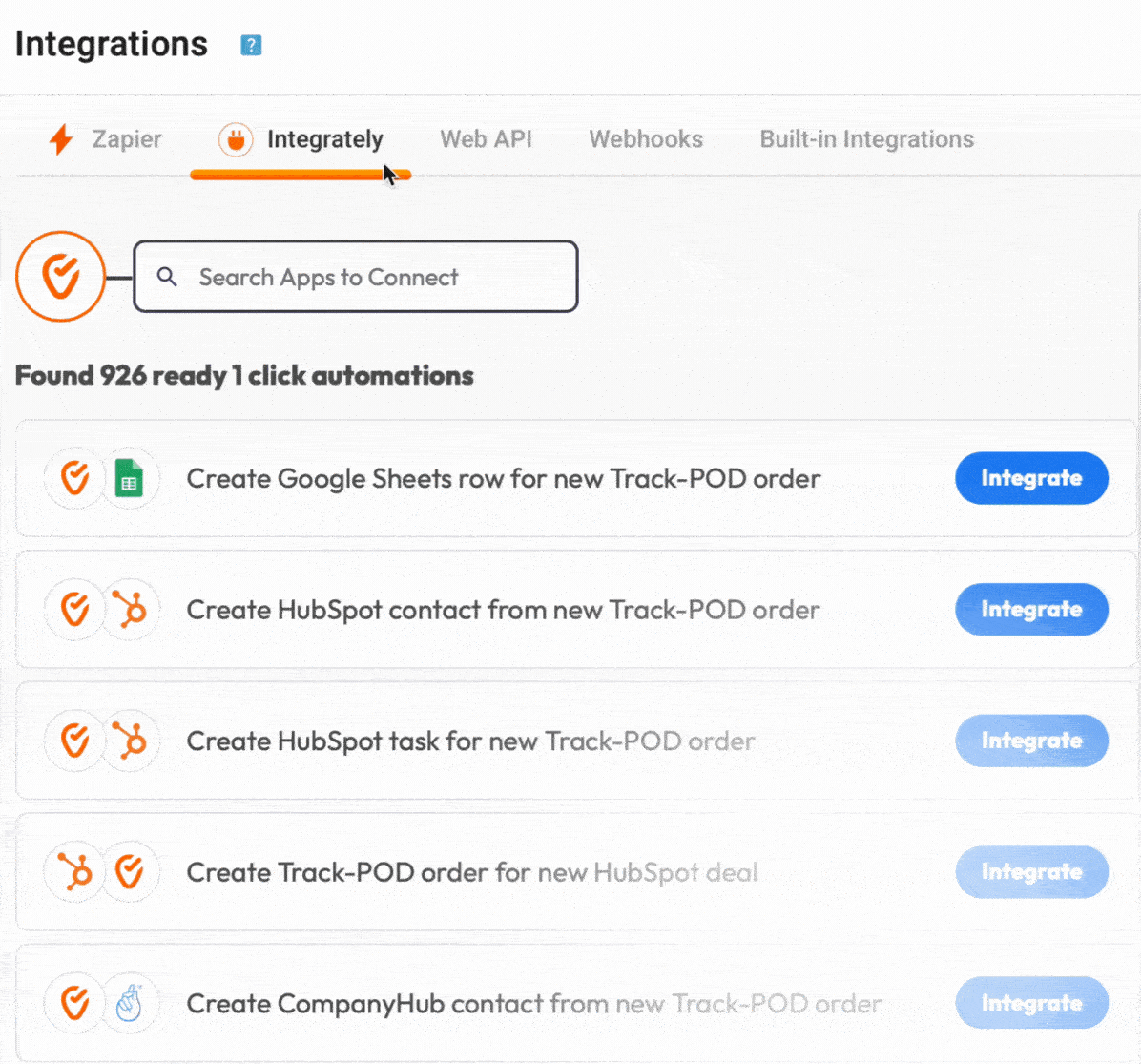Open the Webhooks tab
Viewport: 1141px width, 1064px height.
(x=646, y=139)
